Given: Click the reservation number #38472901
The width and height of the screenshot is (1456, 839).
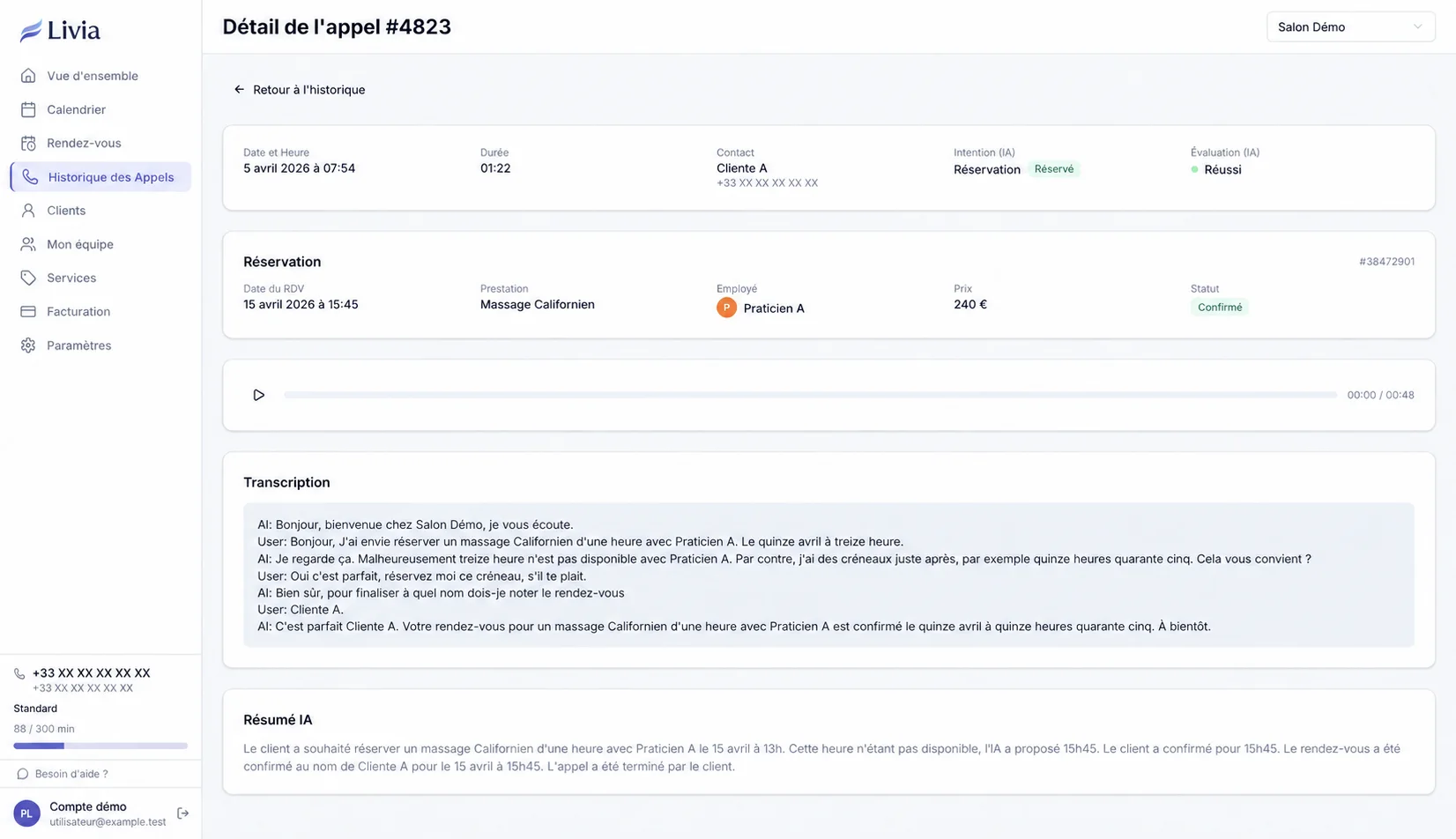Looking at the screenshot, I should 1386,262.
